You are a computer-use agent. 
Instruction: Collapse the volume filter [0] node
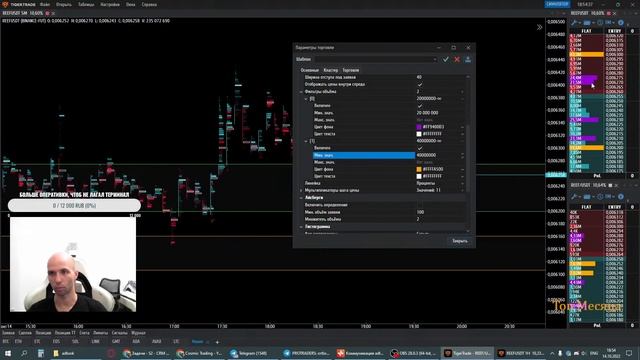click(306, 99)
